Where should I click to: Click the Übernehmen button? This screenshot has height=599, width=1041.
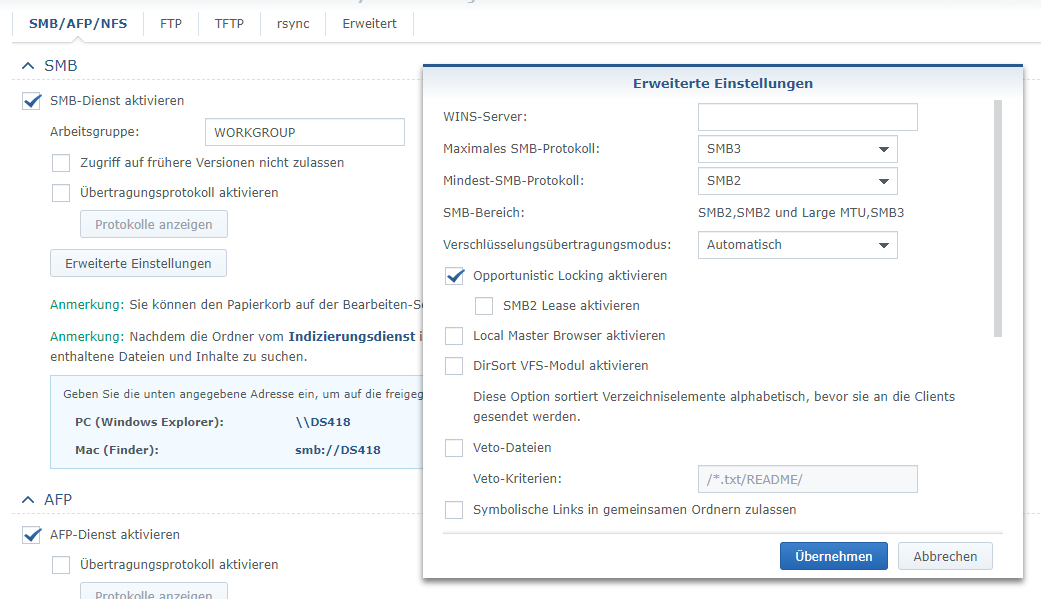pyautogui.click(x=833, y=556)
